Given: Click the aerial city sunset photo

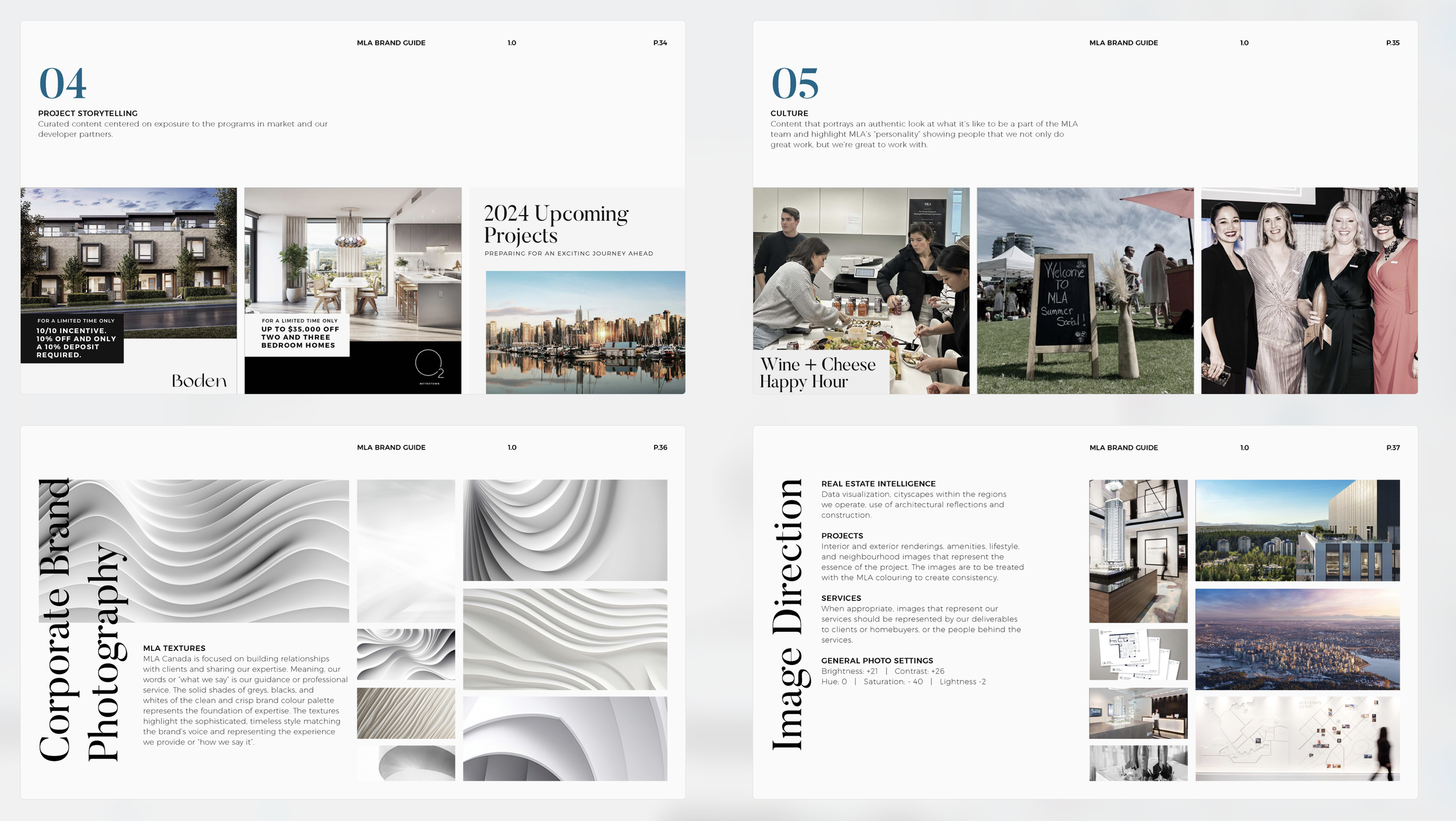Looking at the screenshot, I should [1298, 639].
